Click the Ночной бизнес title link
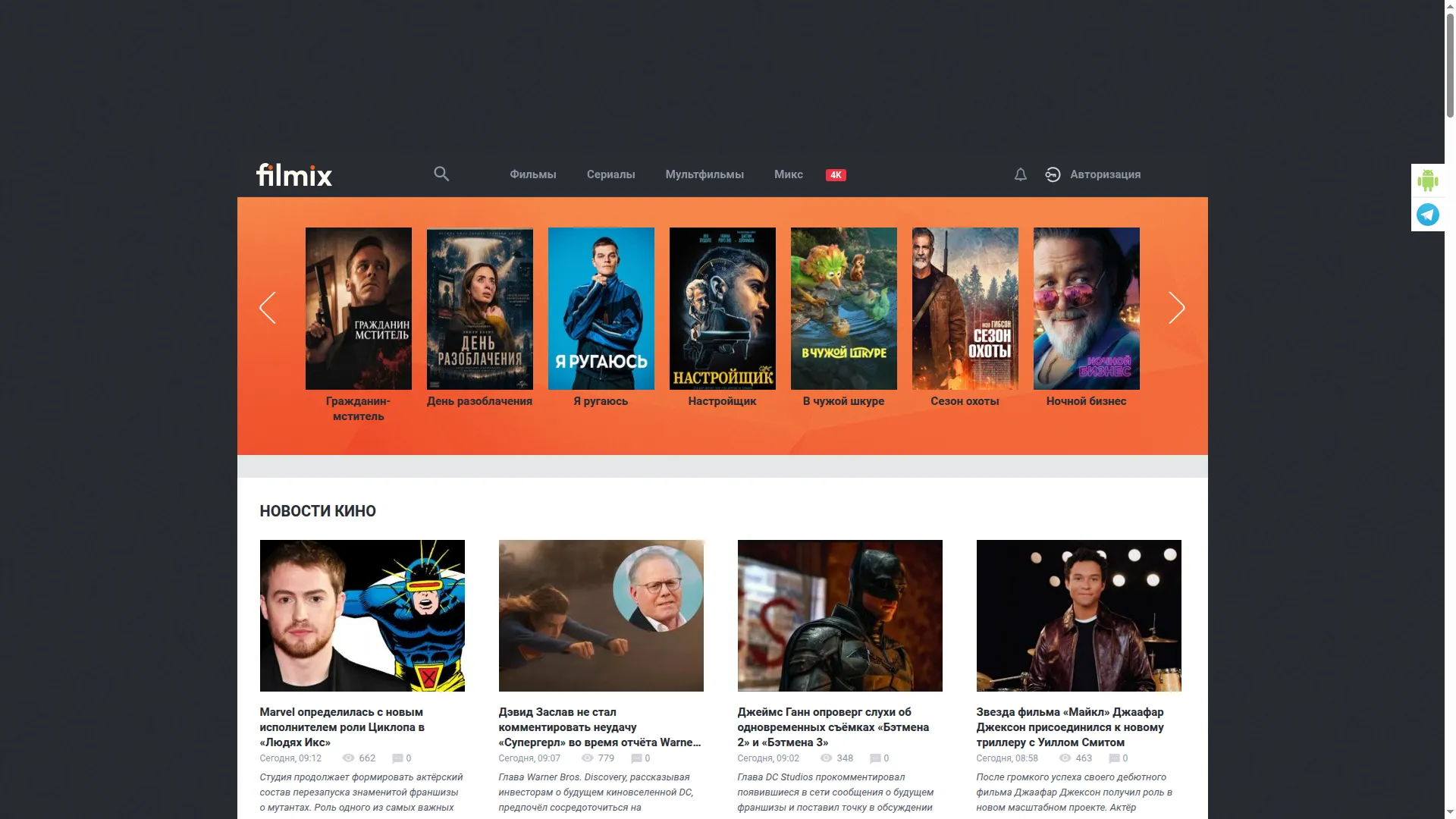1456x819 pixels. click(x=1087, y=401)
